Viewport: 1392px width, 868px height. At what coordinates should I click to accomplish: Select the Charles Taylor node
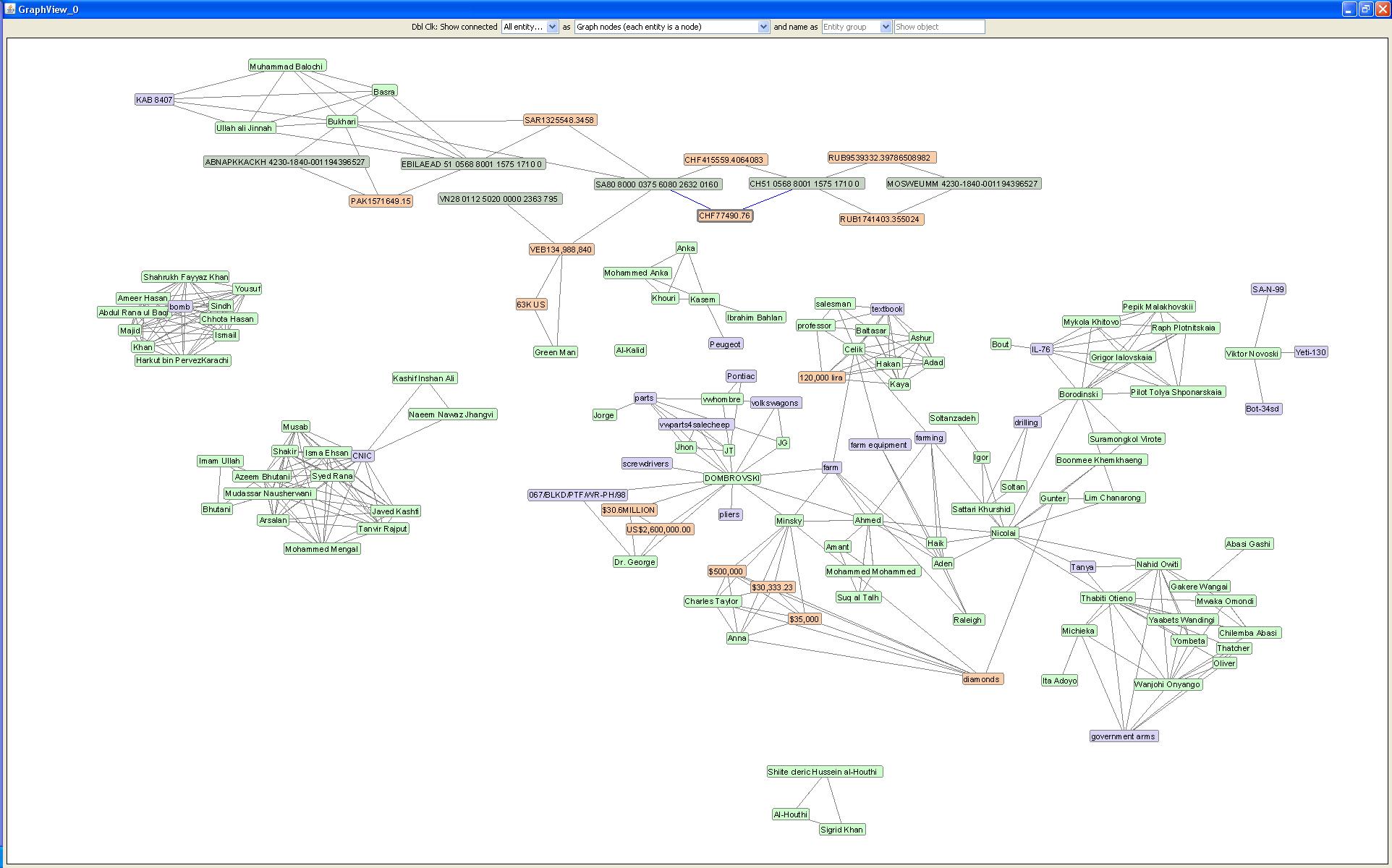click(x=712, y=601)
